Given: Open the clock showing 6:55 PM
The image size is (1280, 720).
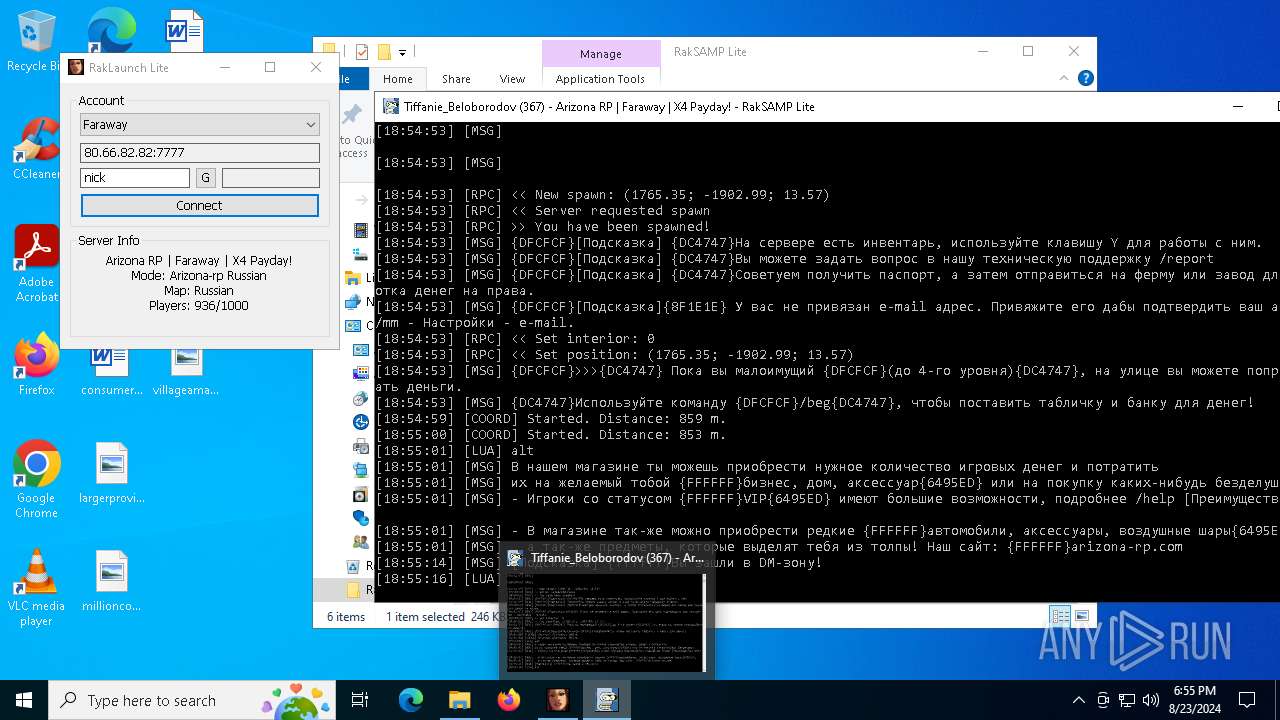Looking at the screenshot, I should [1194, 700].
